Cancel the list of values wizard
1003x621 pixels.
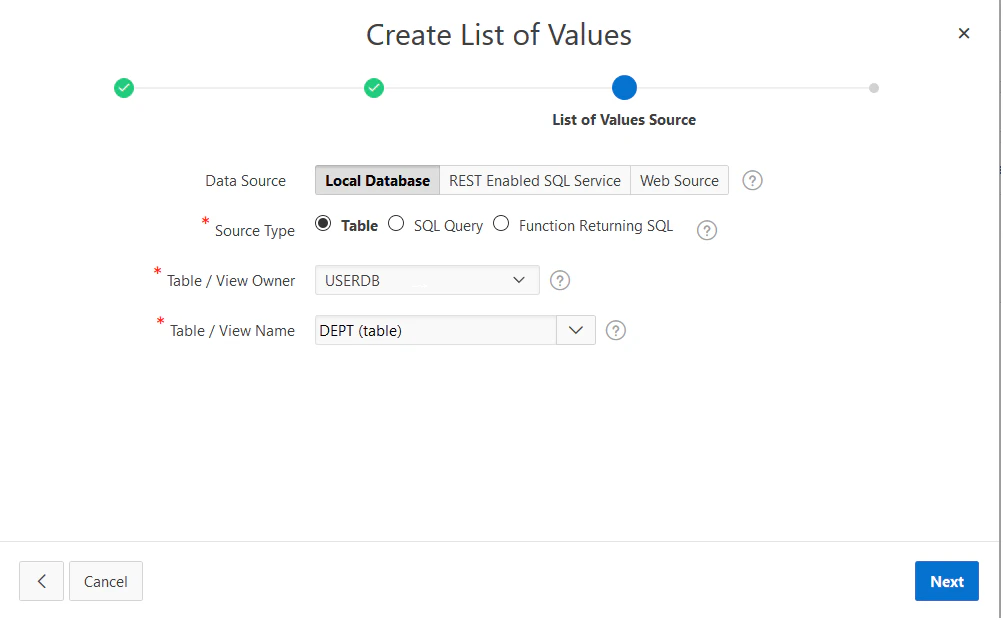[106, 581]
